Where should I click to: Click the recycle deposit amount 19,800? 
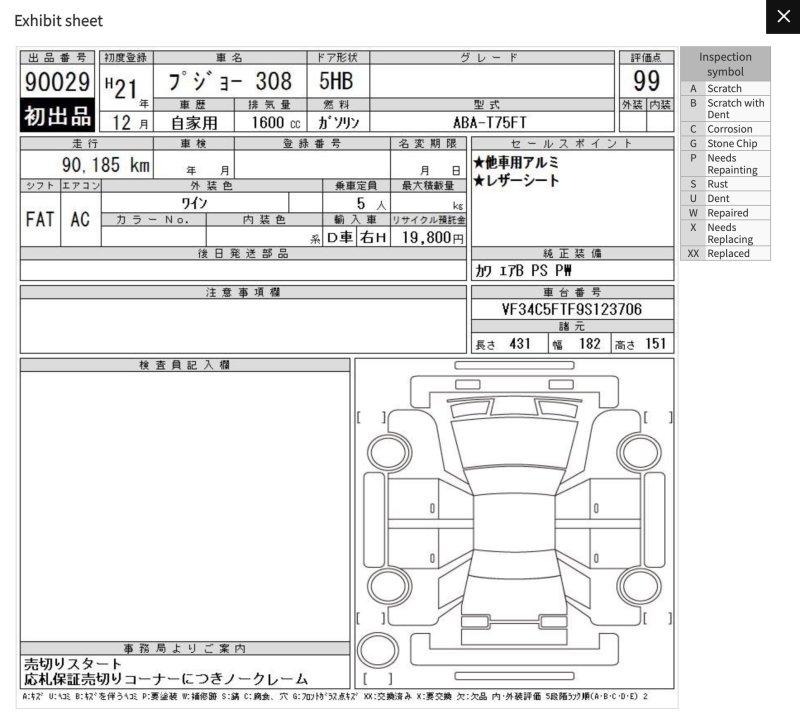[428, 238]
